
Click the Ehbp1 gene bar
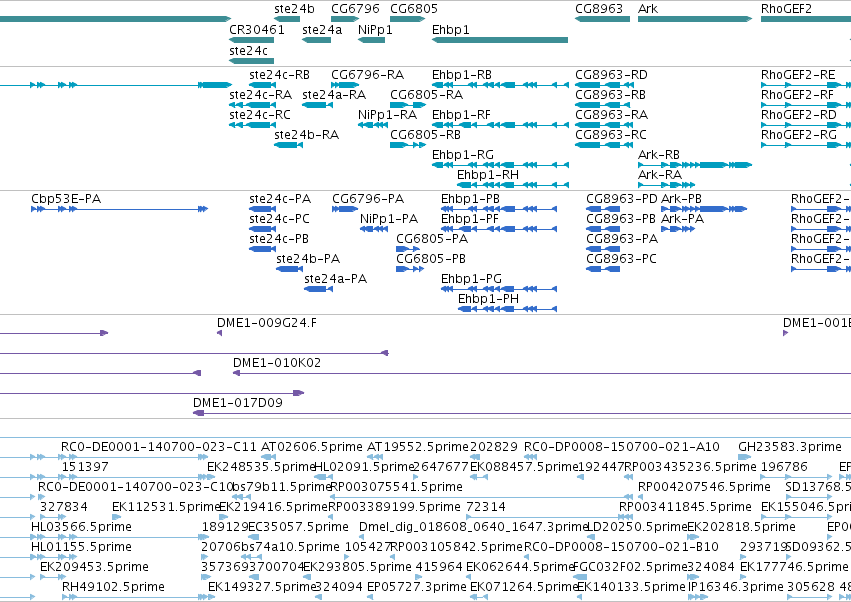[x=500, y=40]
